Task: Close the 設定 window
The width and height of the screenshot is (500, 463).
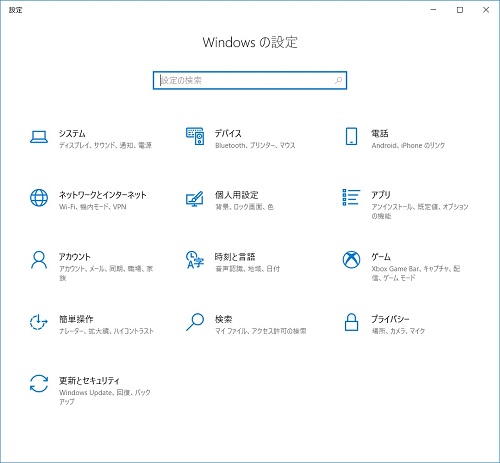Action: click(486, 10)
